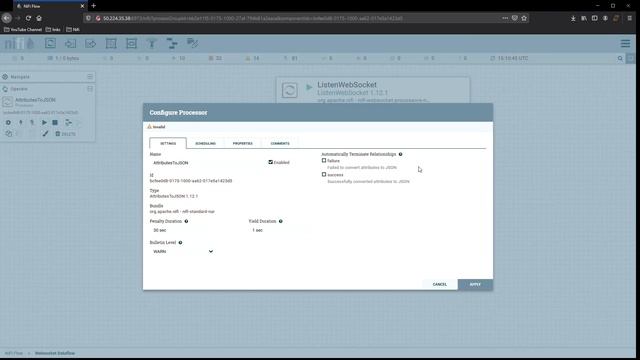The width and height of the screenshot is (640, 360).
Task: Click the Delete button in Operate panel
Action: 65,133
